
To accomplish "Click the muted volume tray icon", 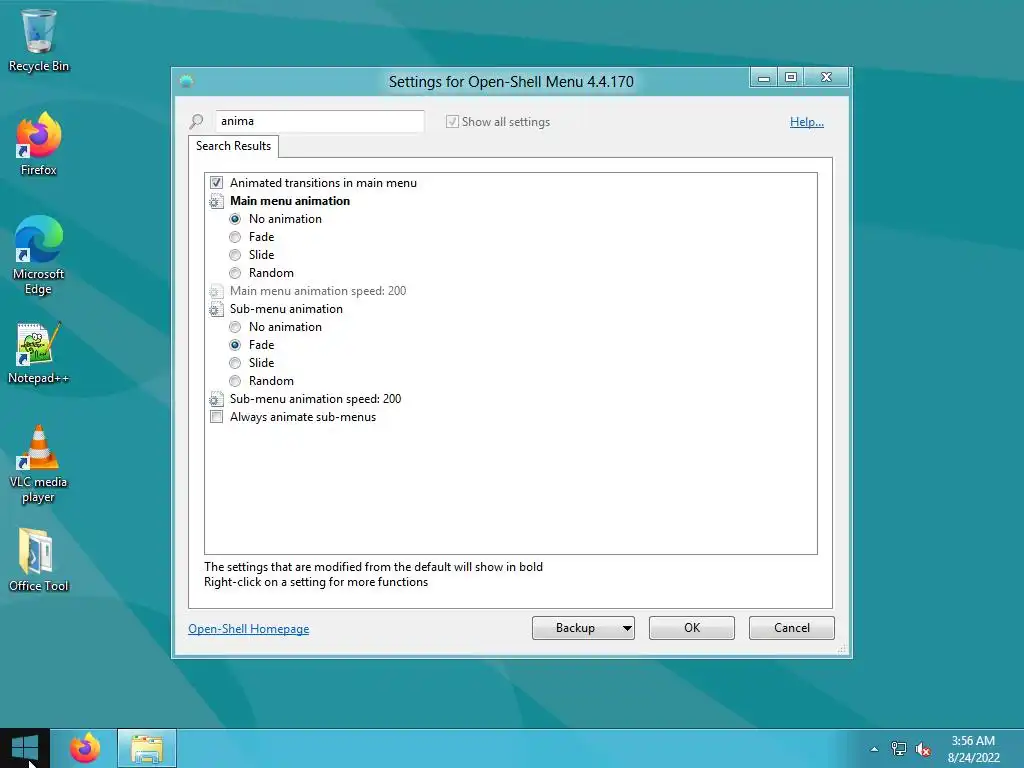I will 923,749.
